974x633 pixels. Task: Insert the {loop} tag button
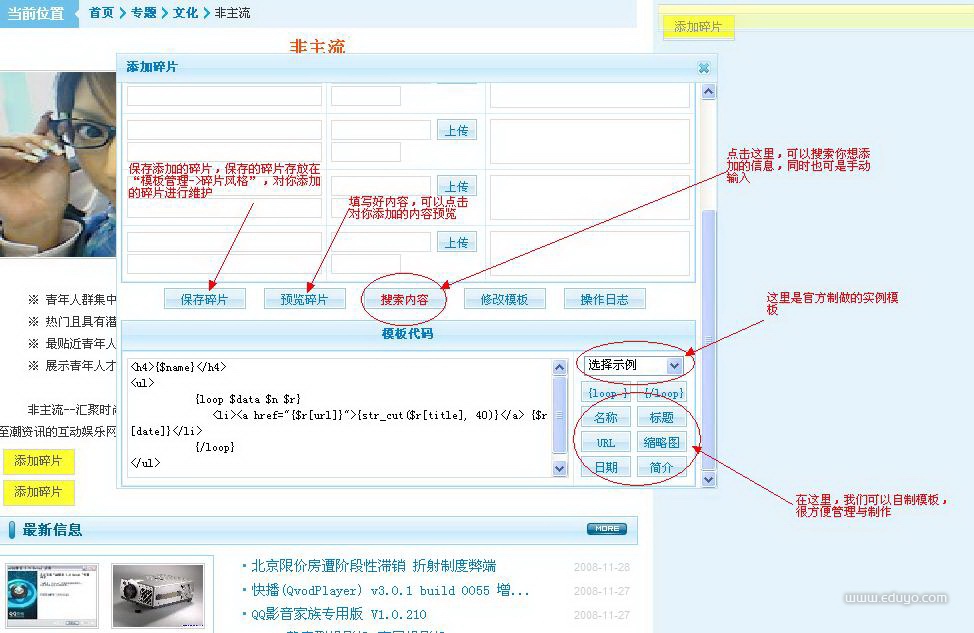(605, 393)
